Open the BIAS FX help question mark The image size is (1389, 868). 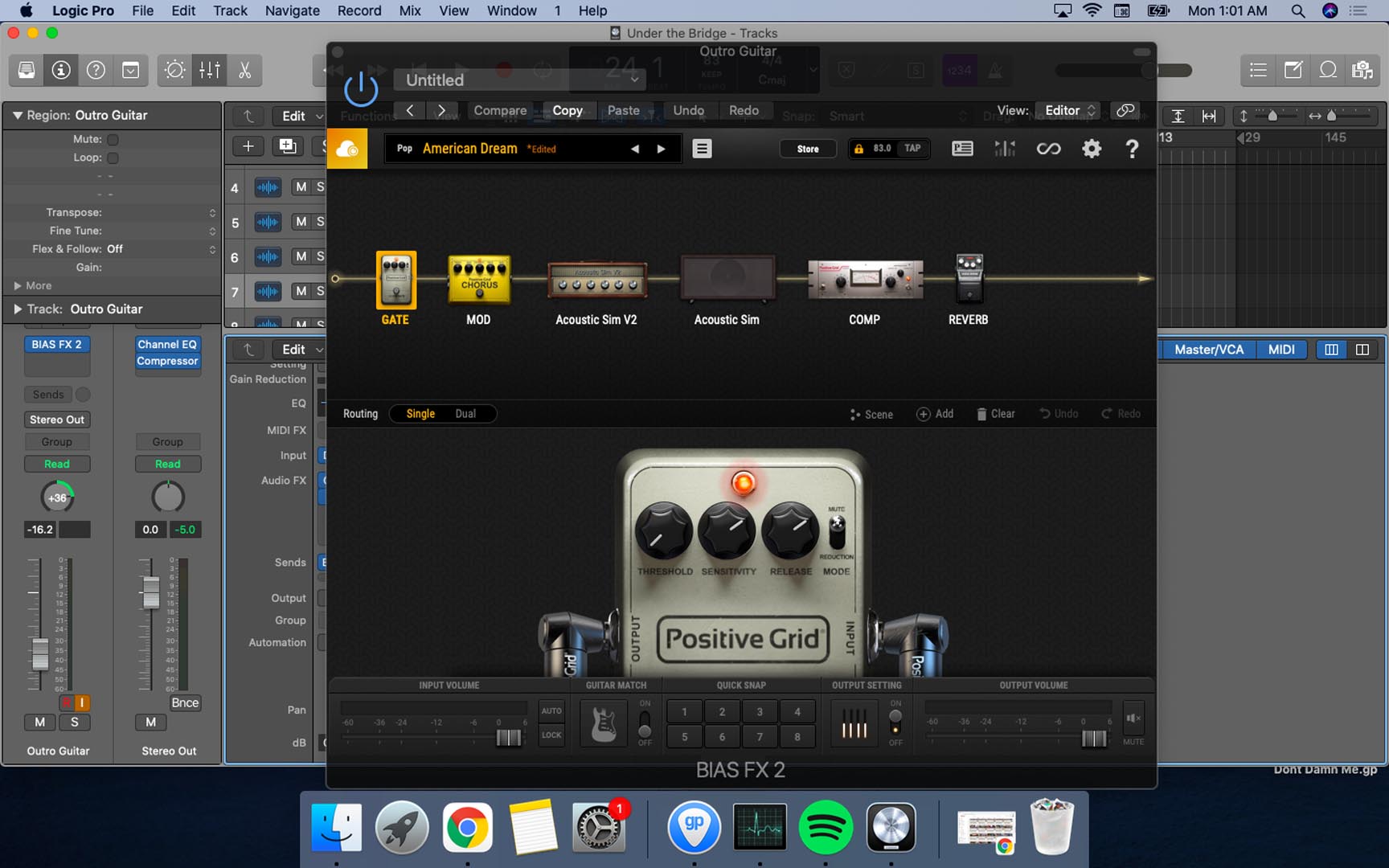point(1132,149)
